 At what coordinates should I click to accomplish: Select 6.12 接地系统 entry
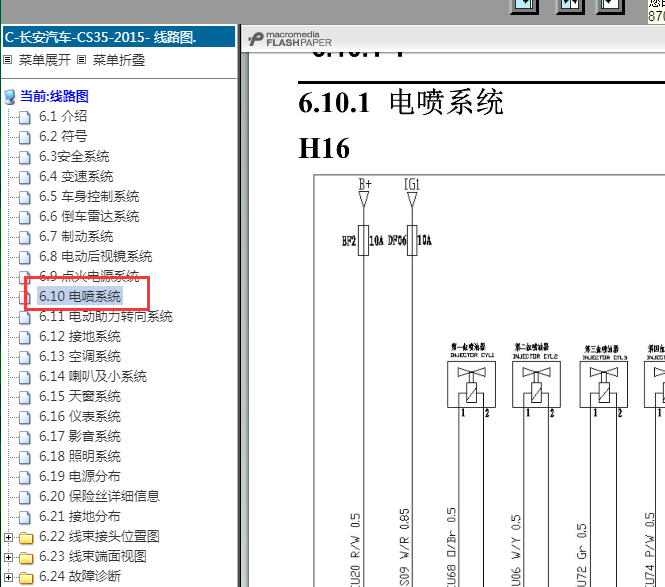(80, 336)
